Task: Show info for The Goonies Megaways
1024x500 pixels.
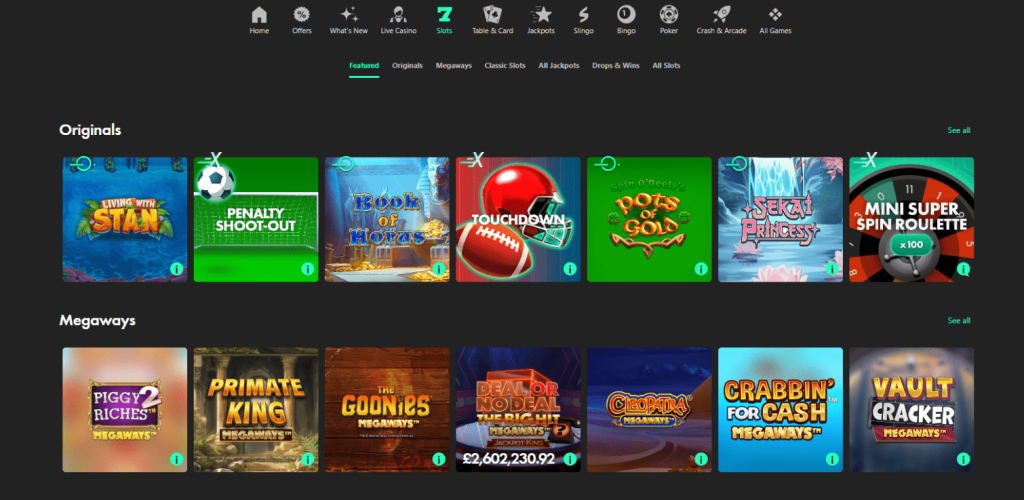Action: pos(439,460)
